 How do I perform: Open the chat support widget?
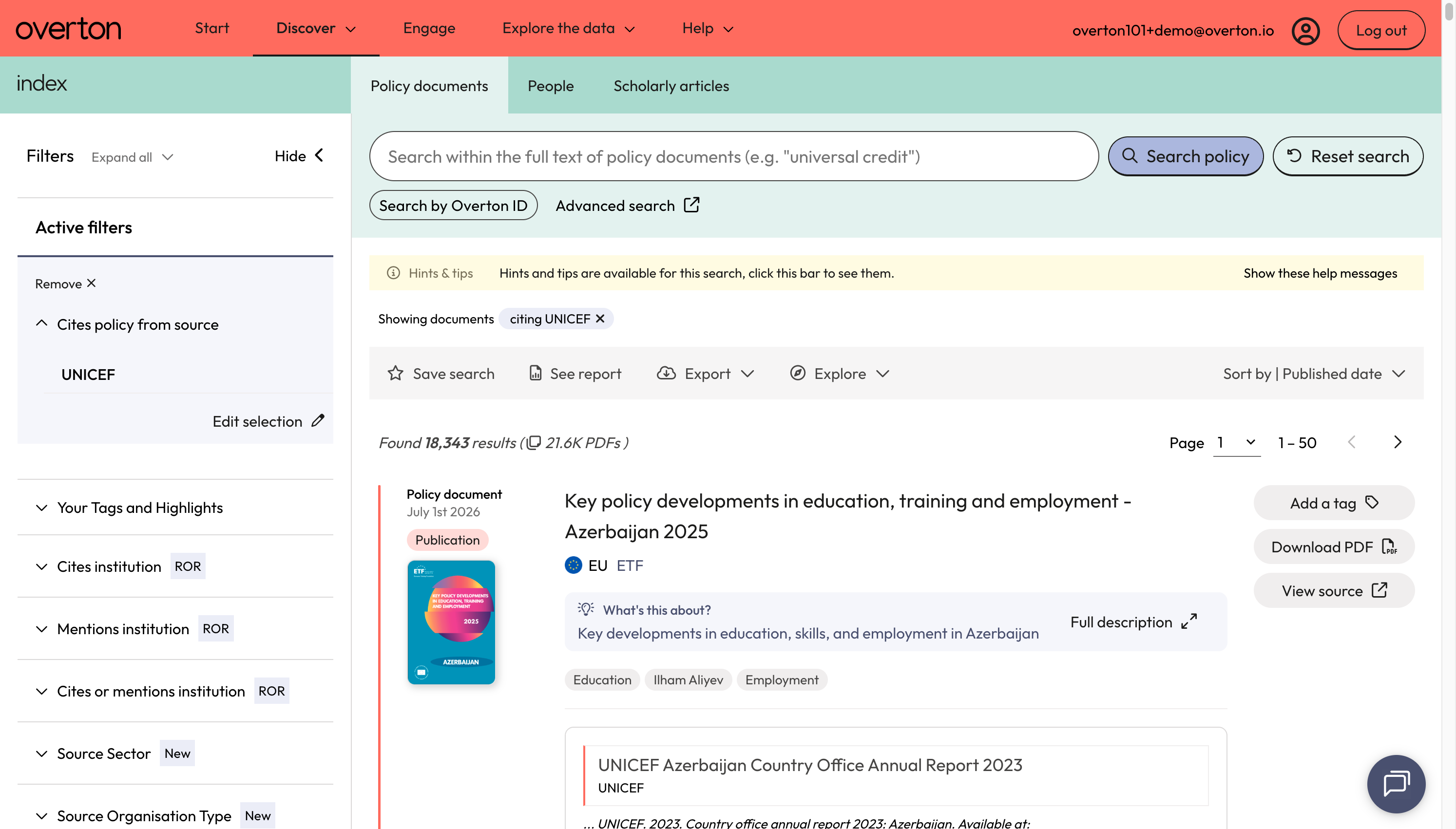pyautogui.click(x=1396, y=783)
